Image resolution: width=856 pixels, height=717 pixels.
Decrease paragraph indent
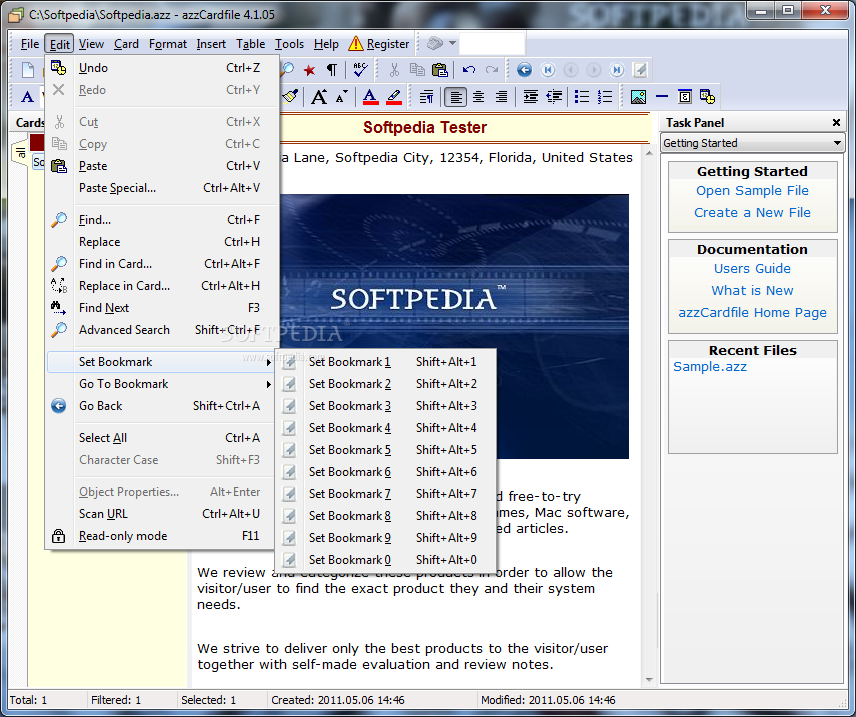click(x=554, y=97)
